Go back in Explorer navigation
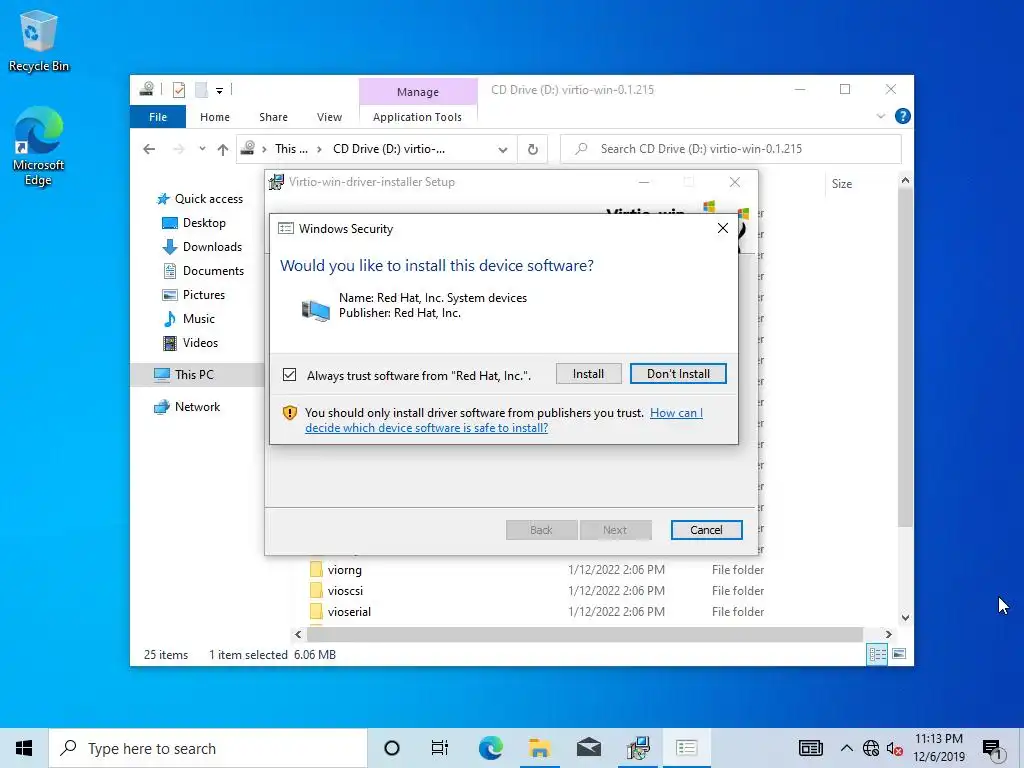 pos(149,149)
